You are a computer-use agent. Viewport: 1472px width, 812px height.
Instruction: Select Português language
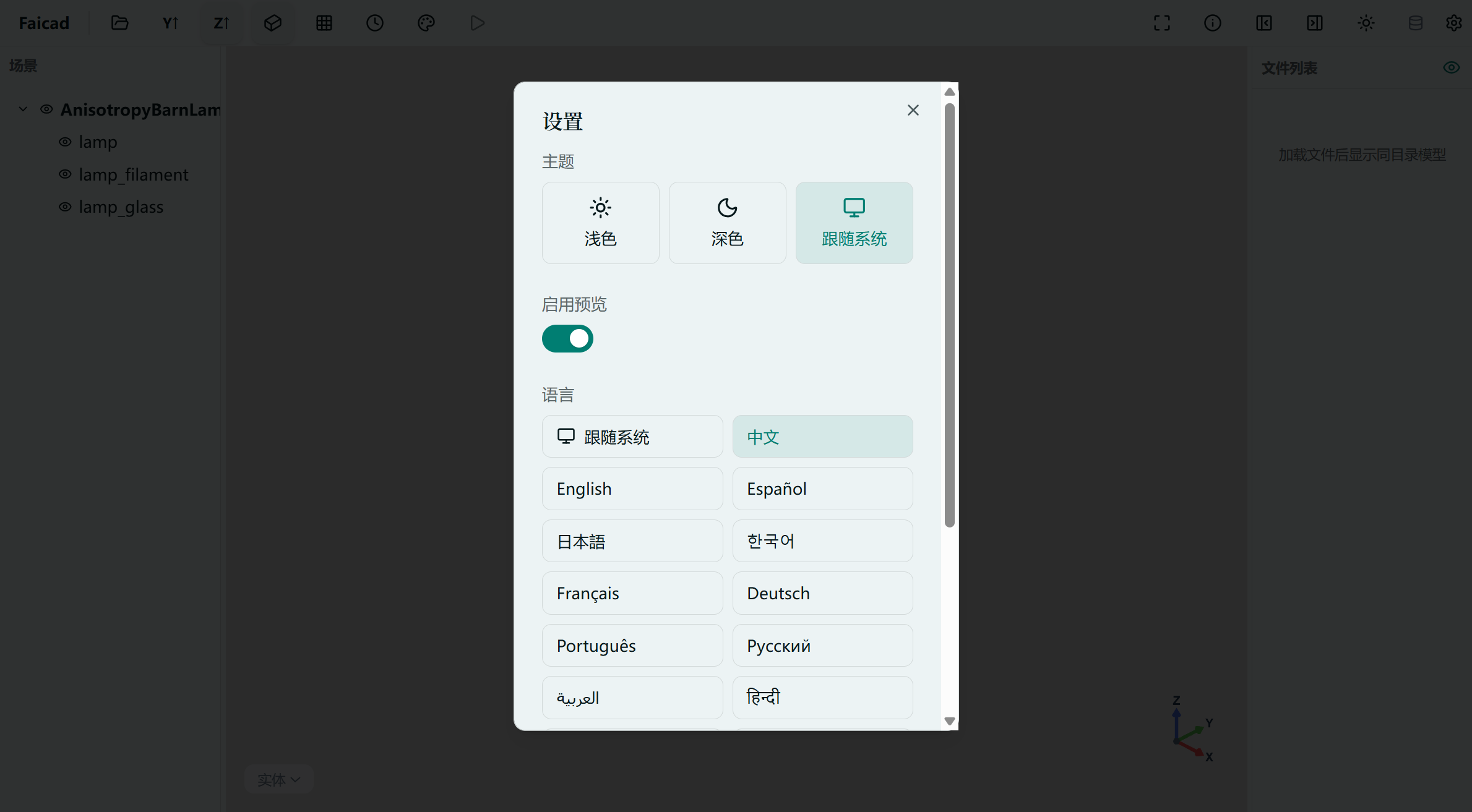(x=632, y=646)
